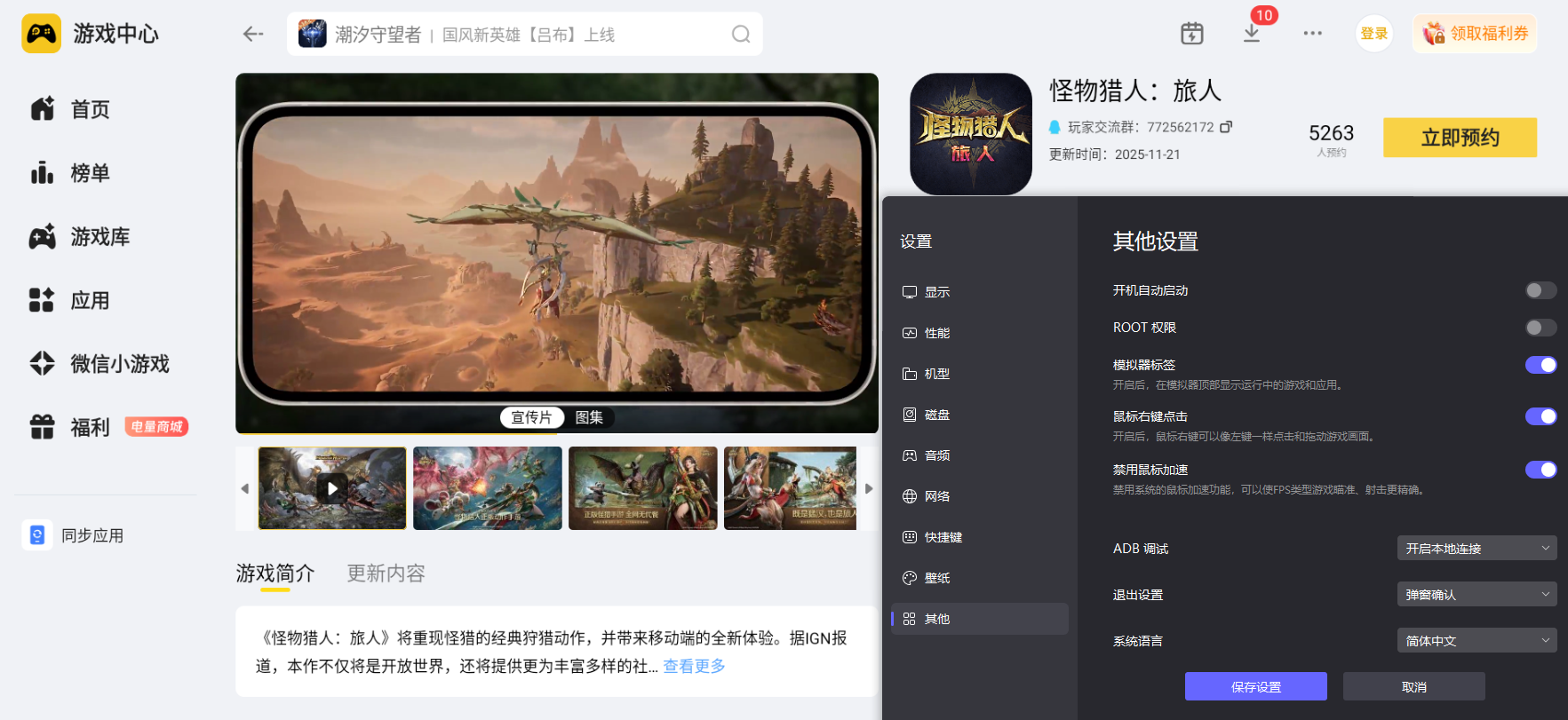Screen dimensions: 1568x720
Task: Play the first video thumbnail
Action: point(332,488)
